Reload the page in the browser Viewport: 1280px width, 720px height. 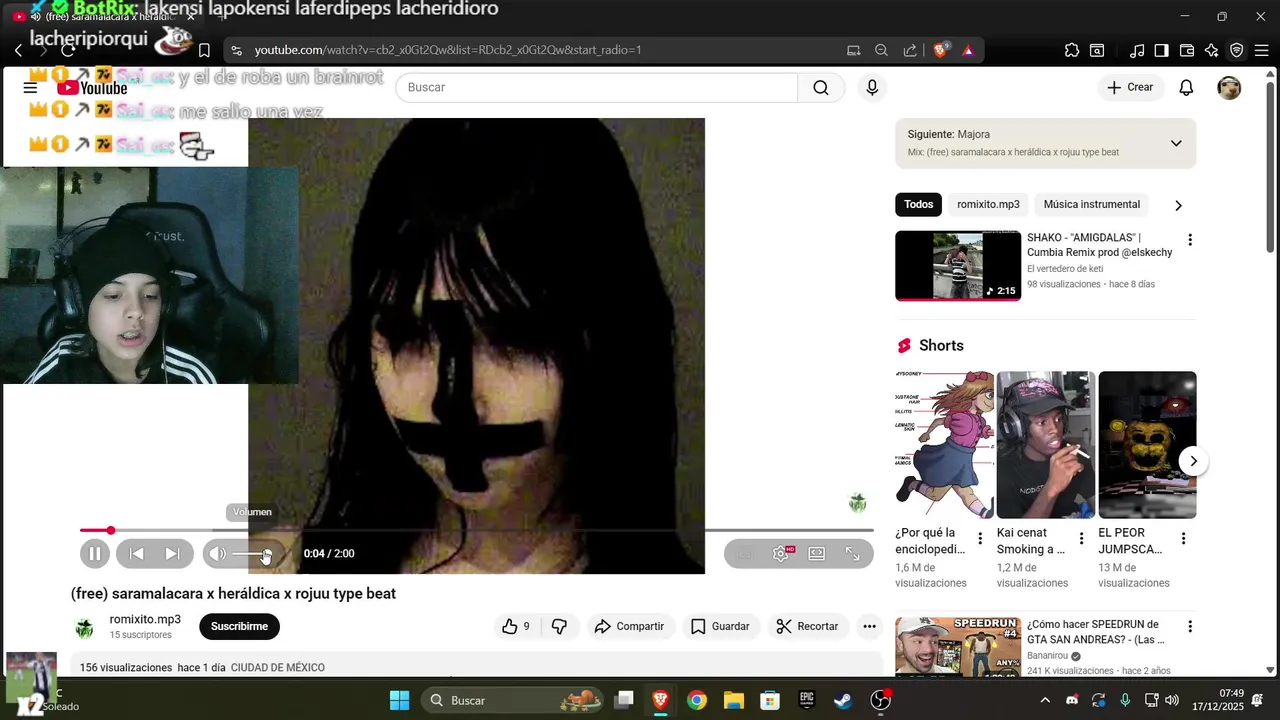68,50
